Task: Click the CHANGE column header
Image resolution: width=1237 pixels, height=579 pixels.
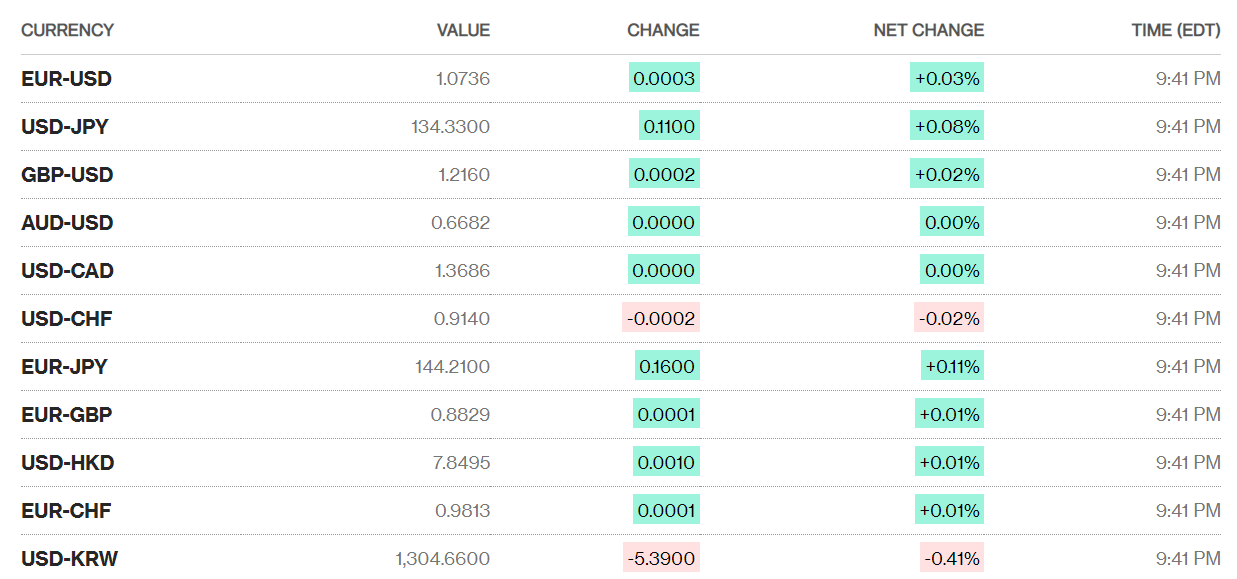Action: tap(663, 30)
